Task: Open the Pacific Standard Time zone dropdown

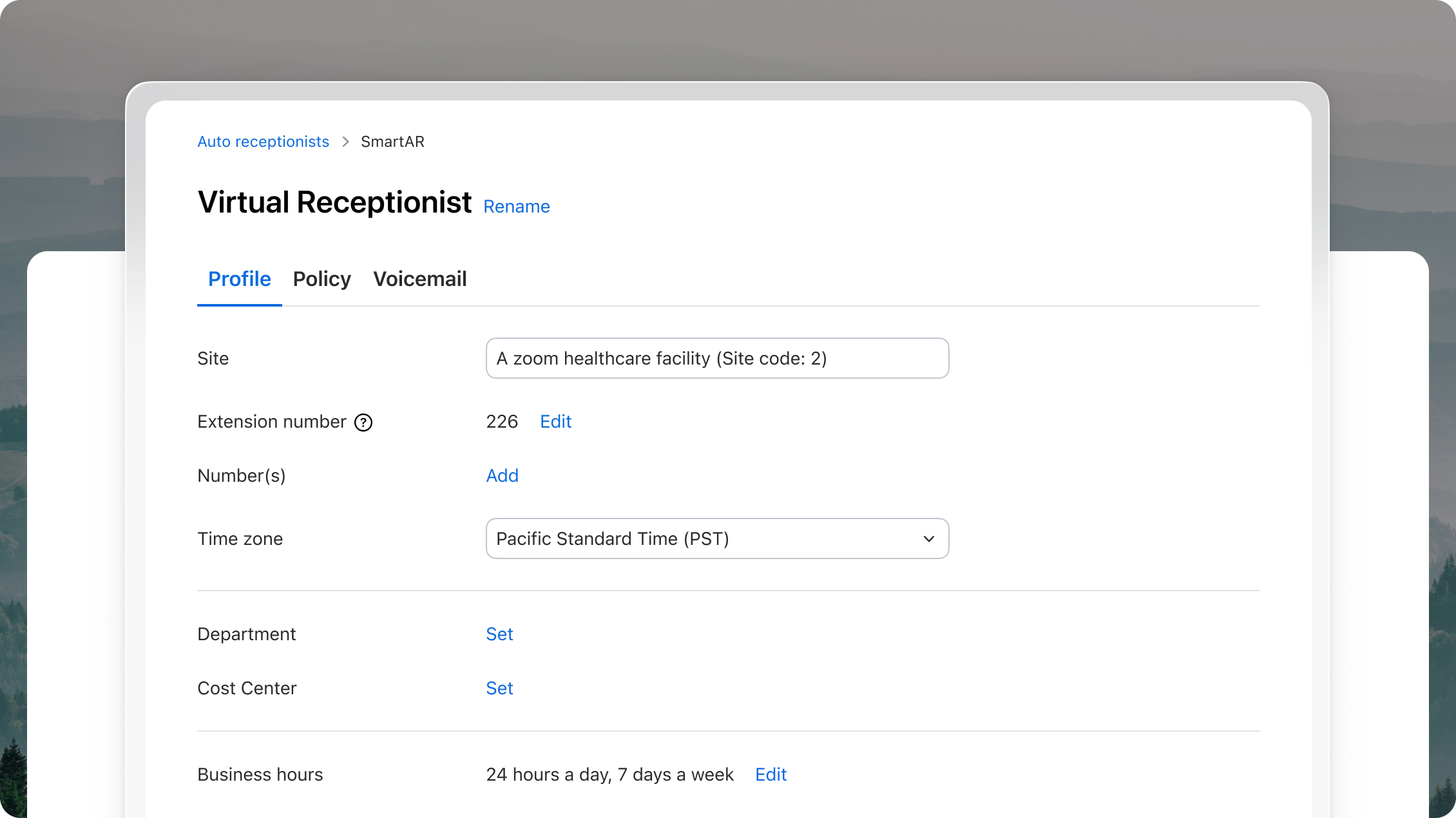Action: [x=717, y=538]
